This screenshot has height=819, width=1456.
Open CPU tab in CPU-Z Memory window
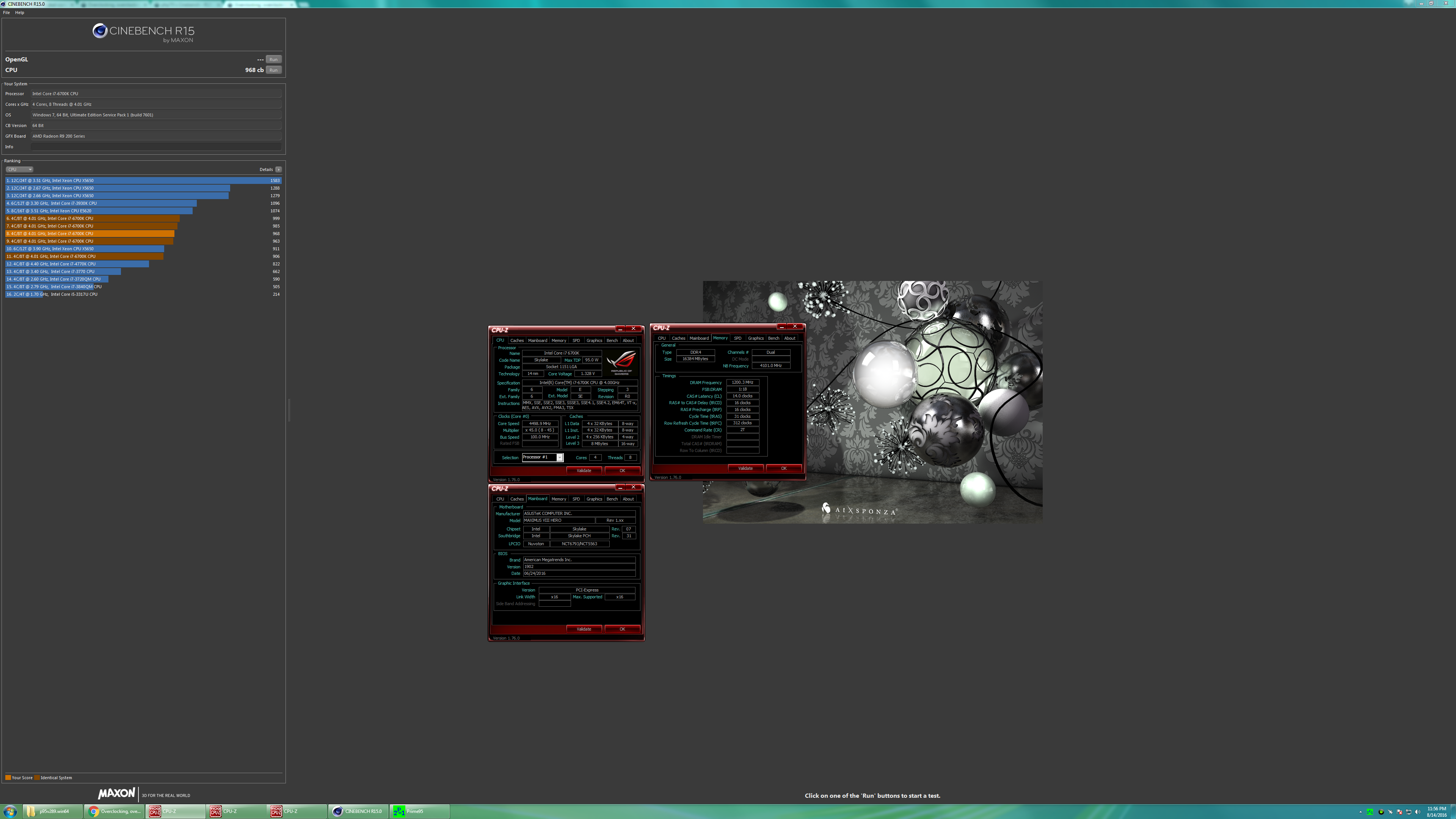(662, 338)
